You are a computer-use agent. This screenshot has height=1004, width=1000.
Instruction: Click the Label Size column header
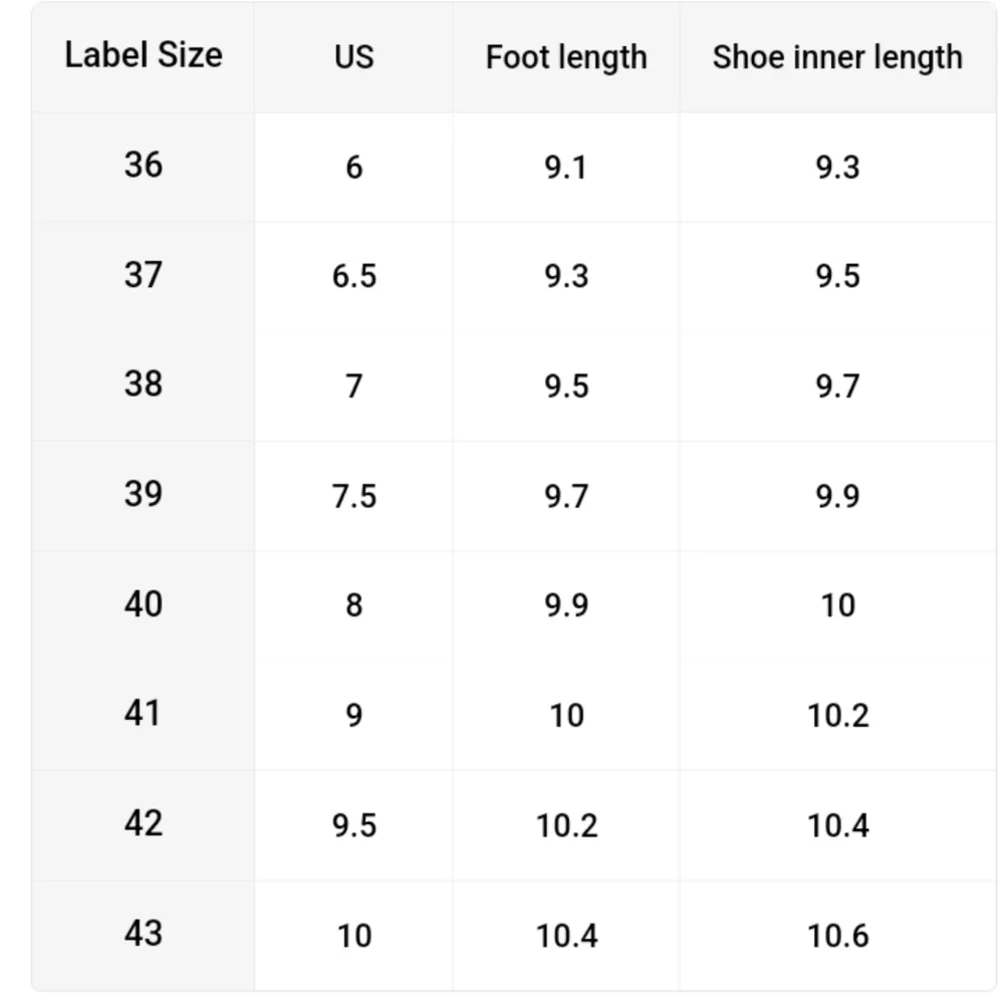143,56
